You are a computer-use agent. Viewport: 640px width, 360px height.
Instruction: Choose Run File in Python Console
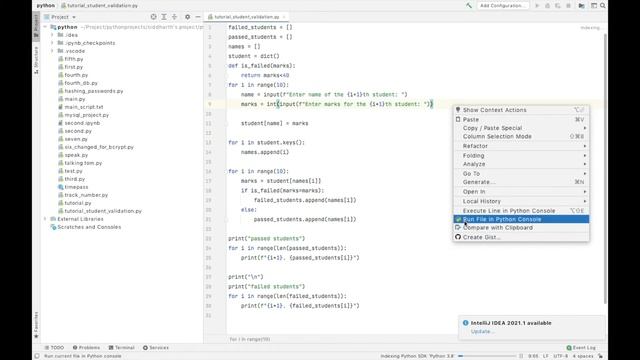coord(521,219)
